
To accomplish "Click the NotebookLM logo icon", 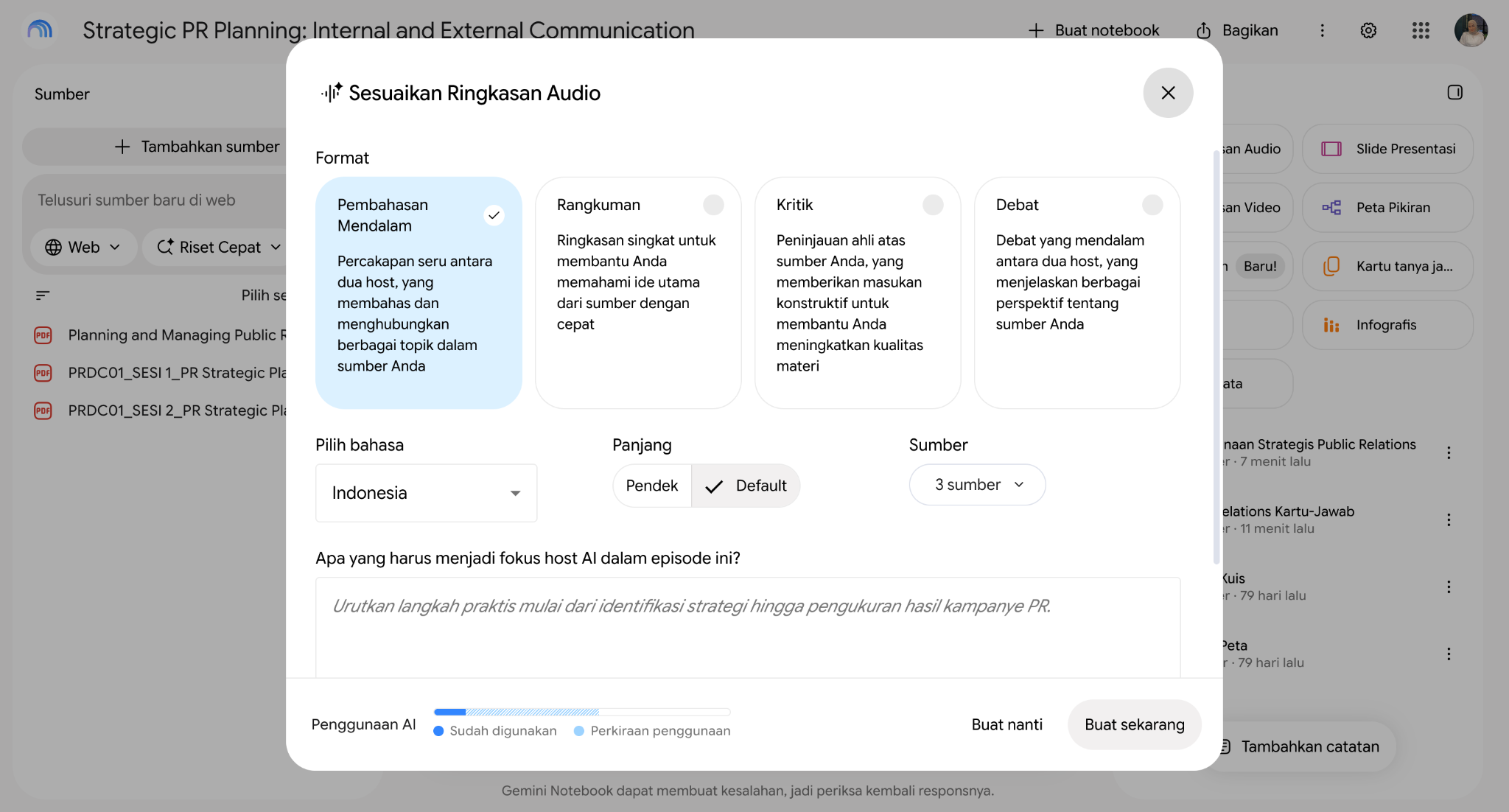I will click(x=40, y=30).
